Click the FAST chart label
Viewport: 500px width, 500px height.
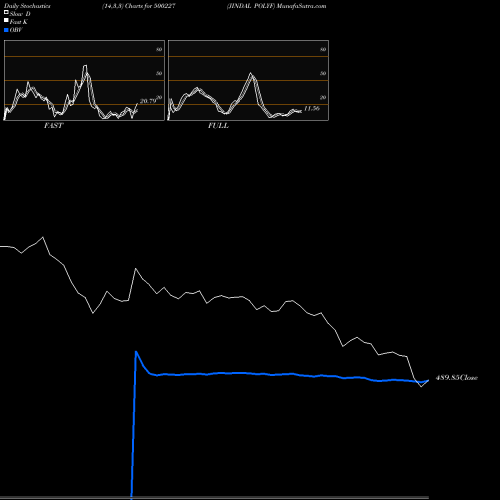pyautogui.click(x=53, y=126)
